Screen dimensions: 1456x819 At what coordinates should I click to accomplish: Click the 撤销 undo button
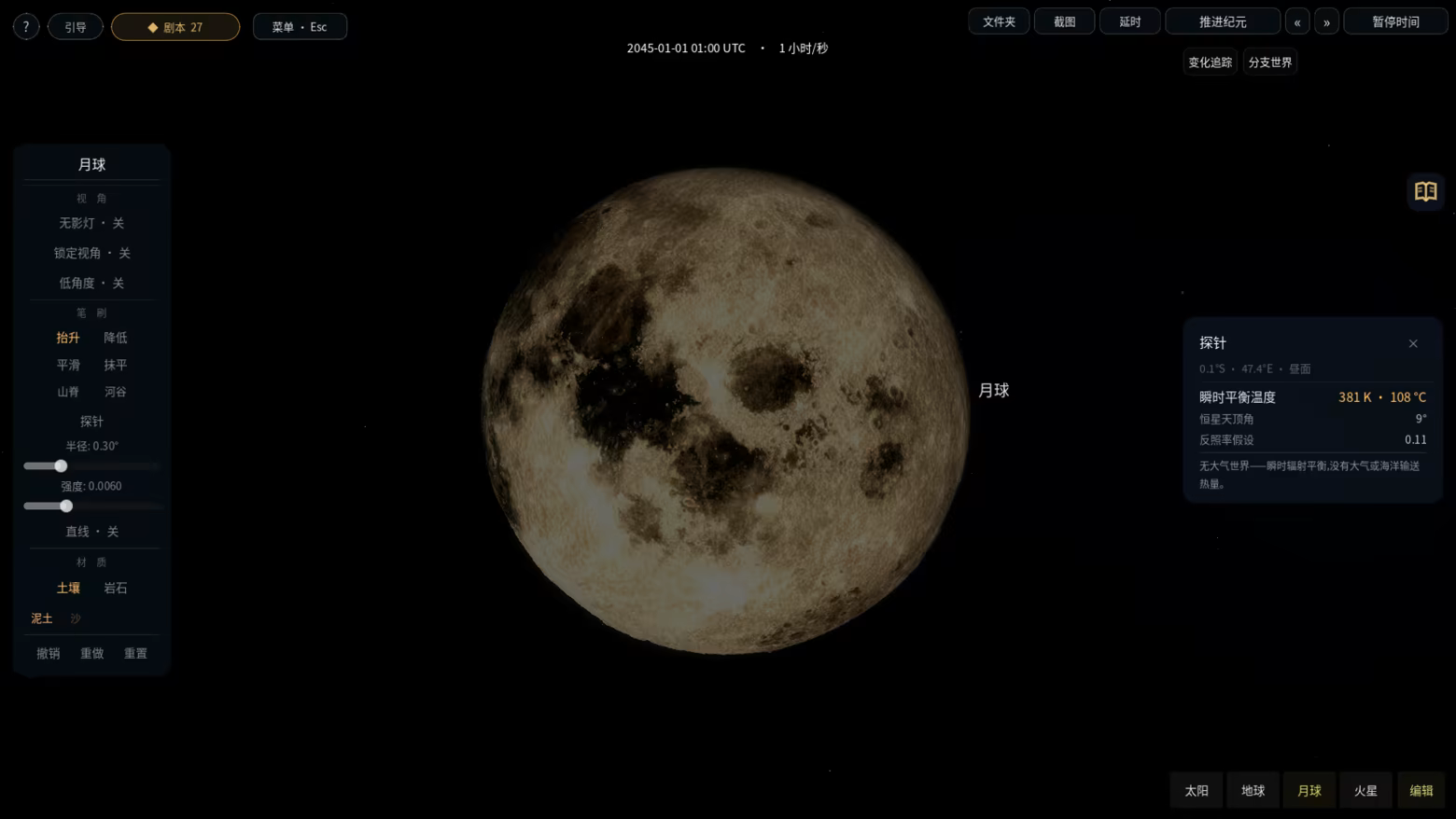[49, 653]
